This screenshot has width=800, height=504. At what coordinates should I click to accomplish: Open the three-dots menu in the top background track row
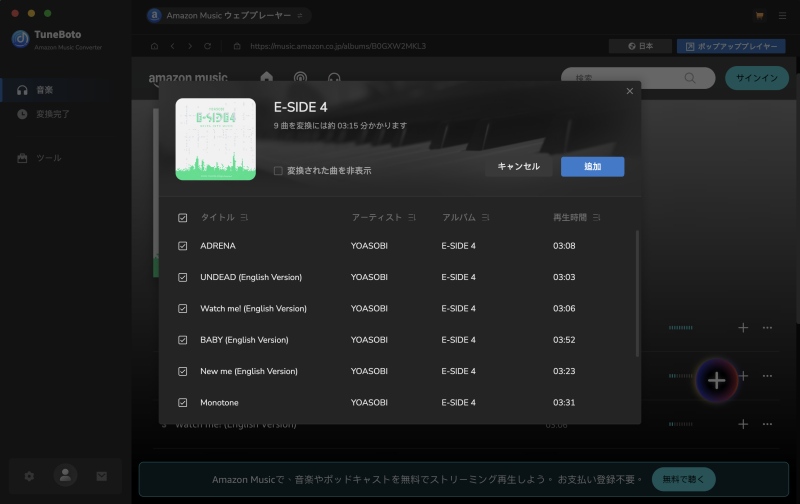tap(767, 327)
